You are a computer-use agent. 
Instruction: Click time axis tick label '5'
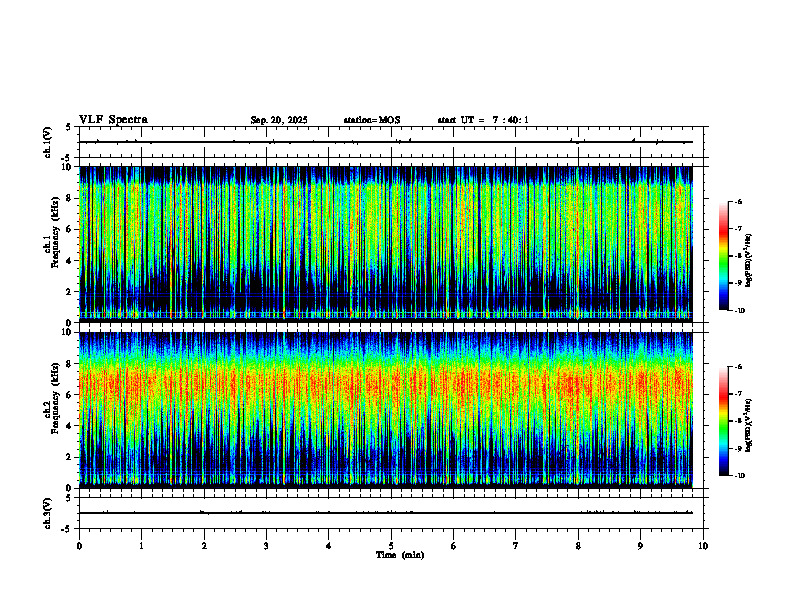tap(391, 546)
